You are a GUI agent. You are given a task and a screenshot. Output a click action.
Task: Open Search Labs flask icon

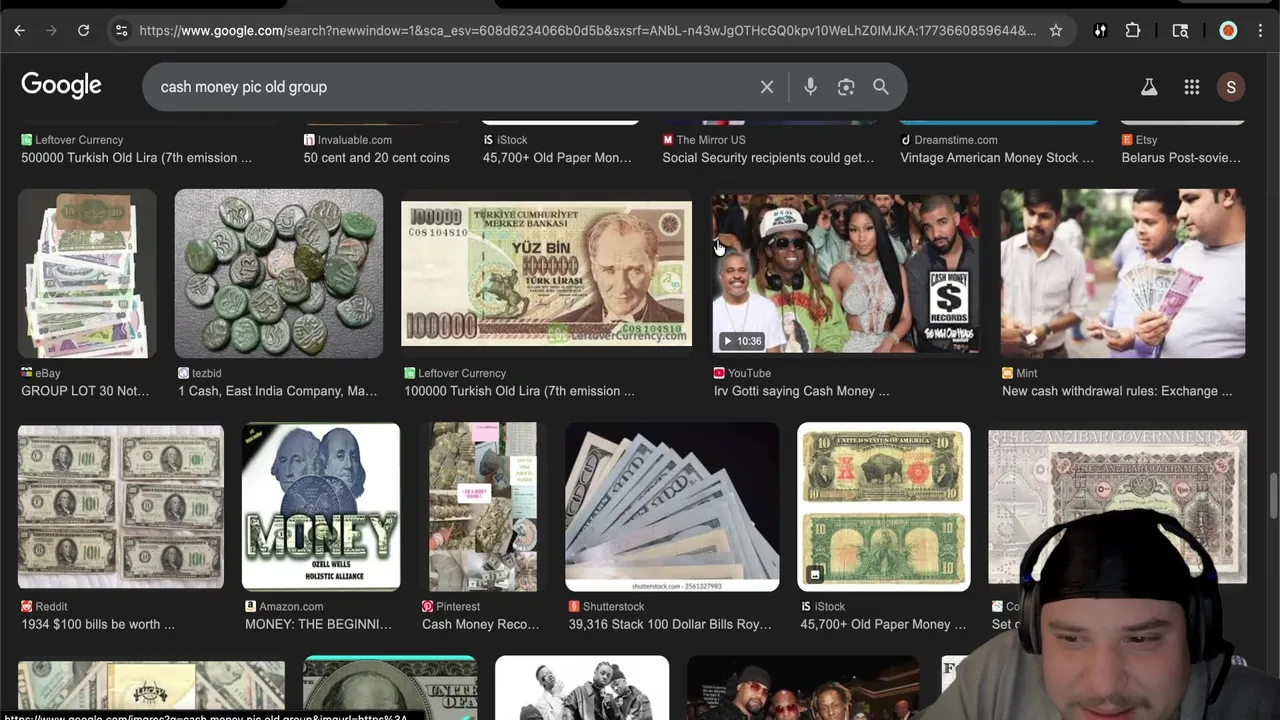click(1149, 87)
